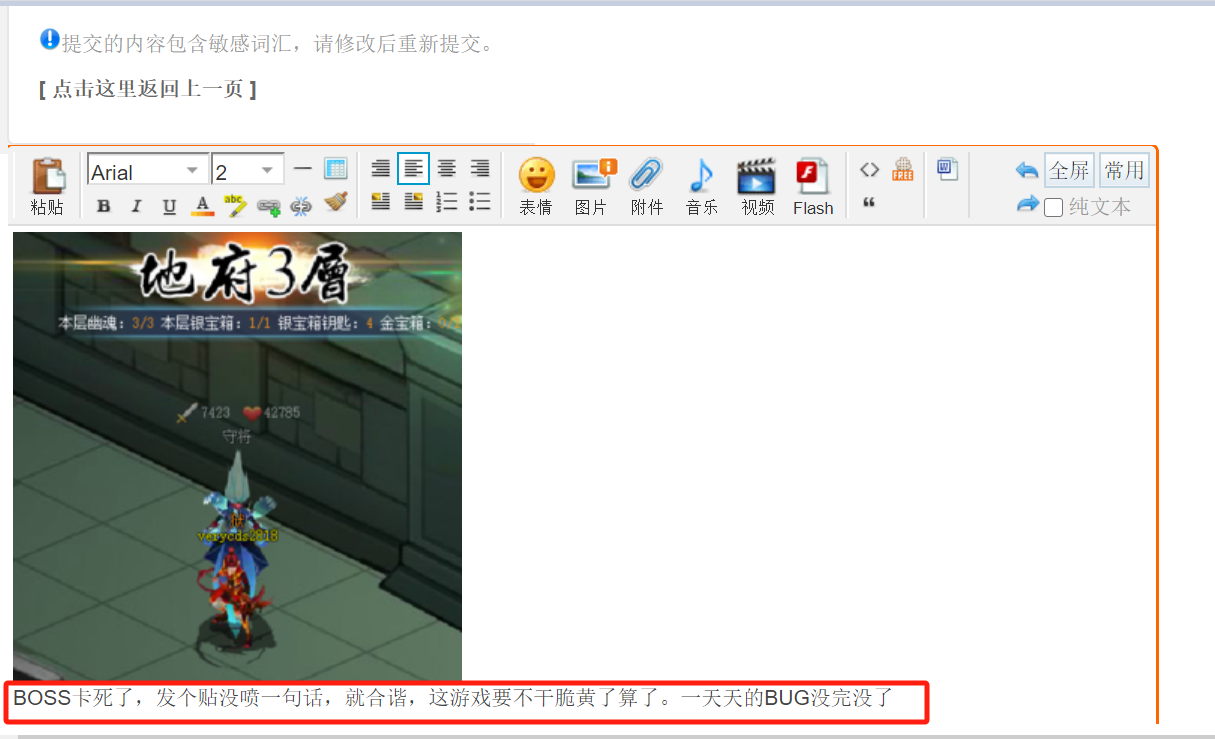
Task: Clean formatting with the broom icon
Action: [336, 201]
